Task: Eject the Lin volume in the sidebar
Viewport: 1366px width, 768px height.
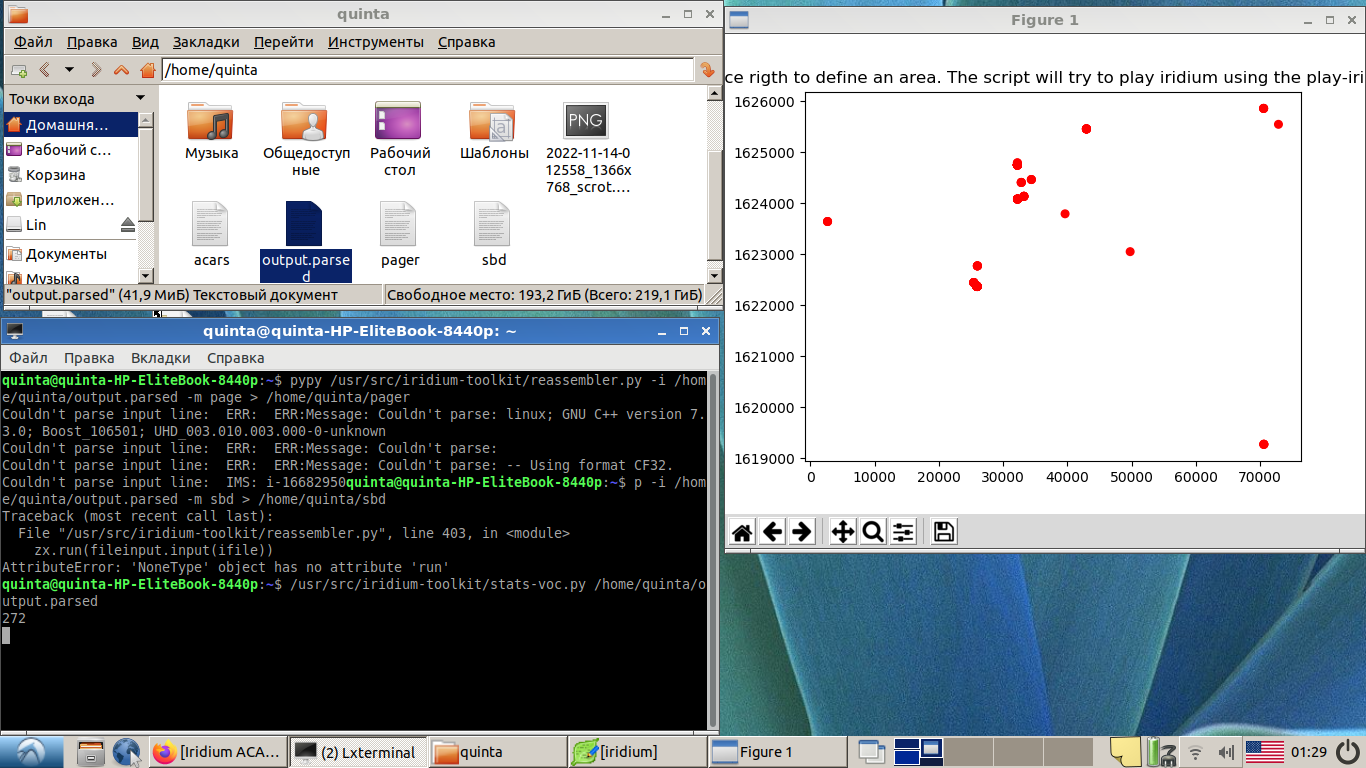Action: coord(127,225)
